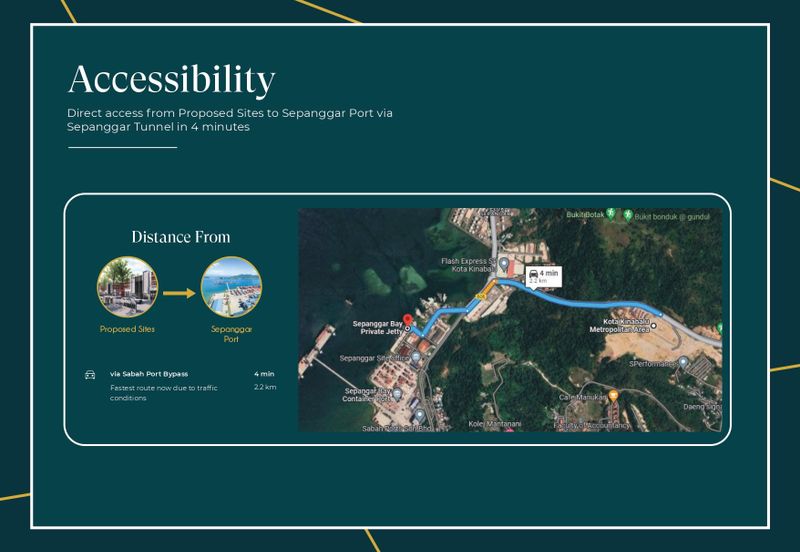The width and height of the screenshot is (800, 552).
Task: Click the car icon beside Sabah Port Bypass
Action: pos(90,375)
